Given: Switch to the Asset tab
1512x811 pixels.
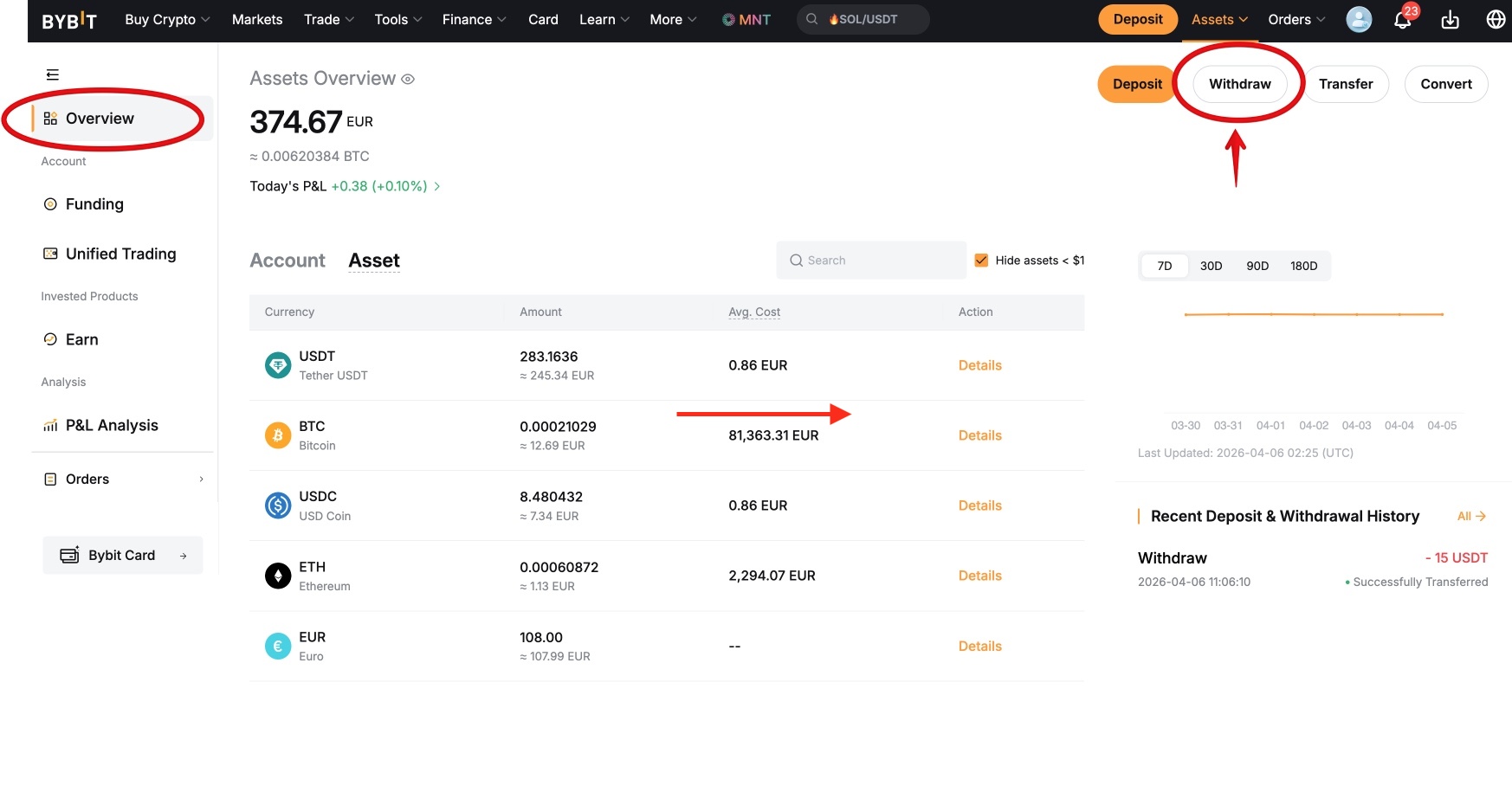Looking at the screenshot, I should tap(374, 261).
